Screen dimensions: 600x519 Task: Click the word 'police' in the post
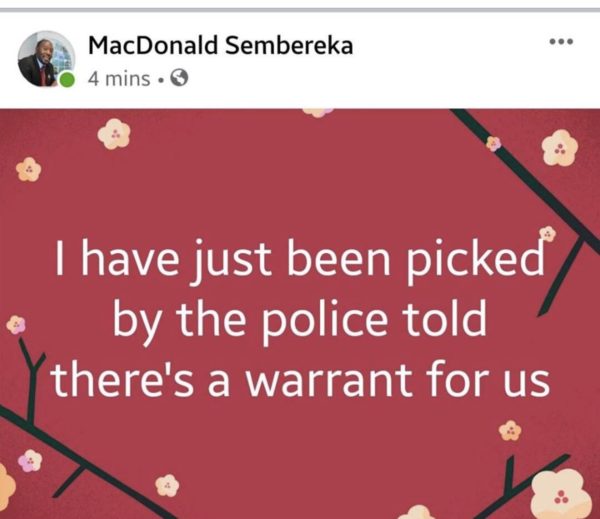324,320
